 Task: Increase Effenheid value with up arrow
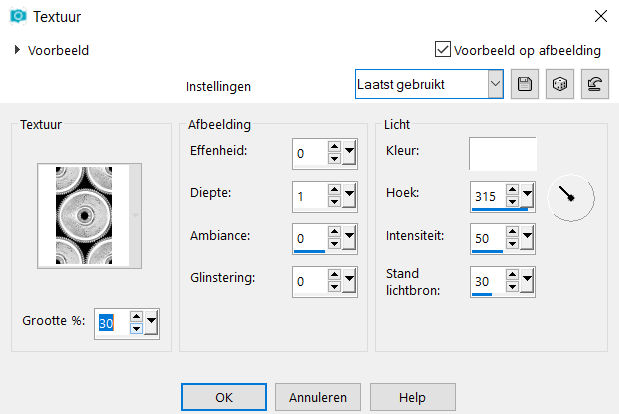(x=334, y=147)
